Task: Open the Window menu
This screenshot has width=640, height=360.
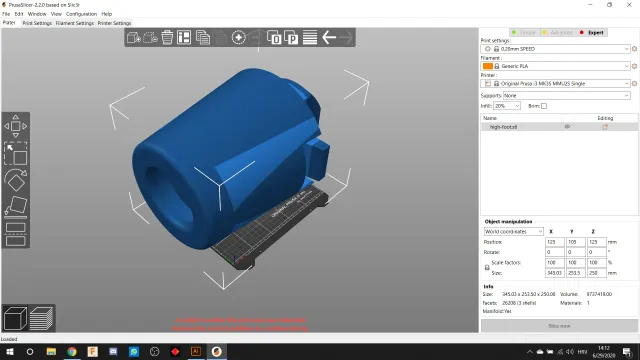Action: point(37,14)
